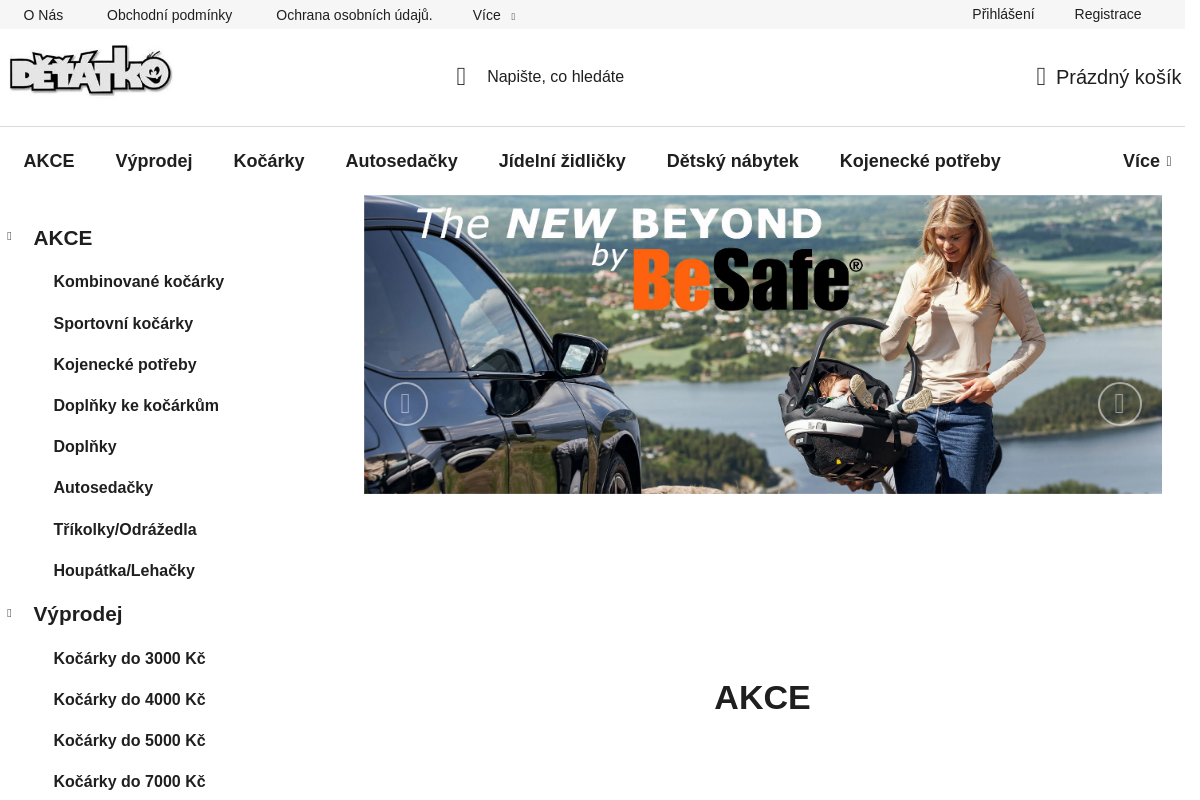This screenshot has height=800, width=1200.
Task: Open Kočárky do 4000 Kč
Action: [129, 700]
